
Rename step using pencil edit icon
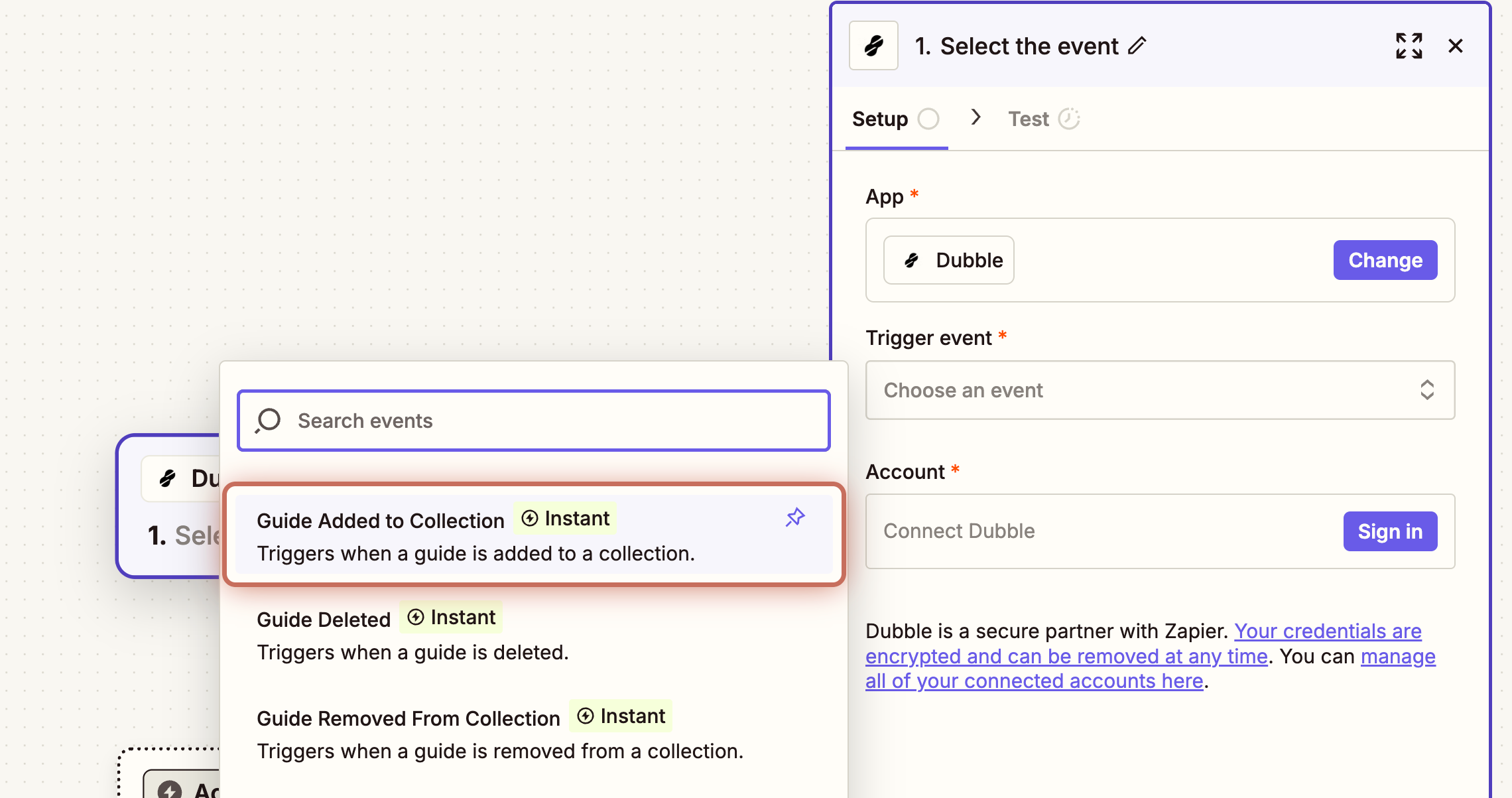click(x=1137, y=46)
